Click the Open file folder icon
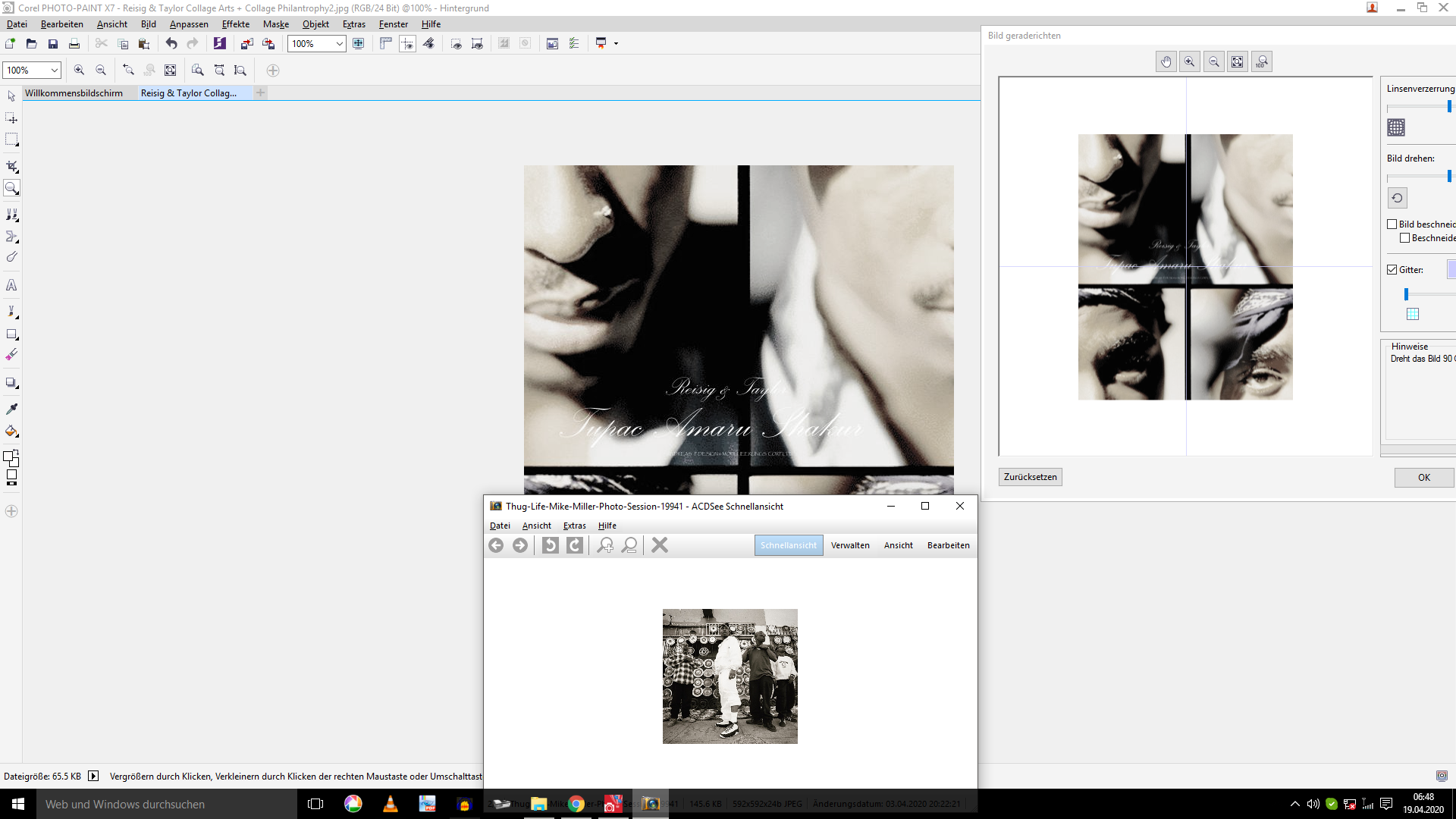Image resolution: width=1456 pixels, height=819 pixels. click(x=31, y=44)
